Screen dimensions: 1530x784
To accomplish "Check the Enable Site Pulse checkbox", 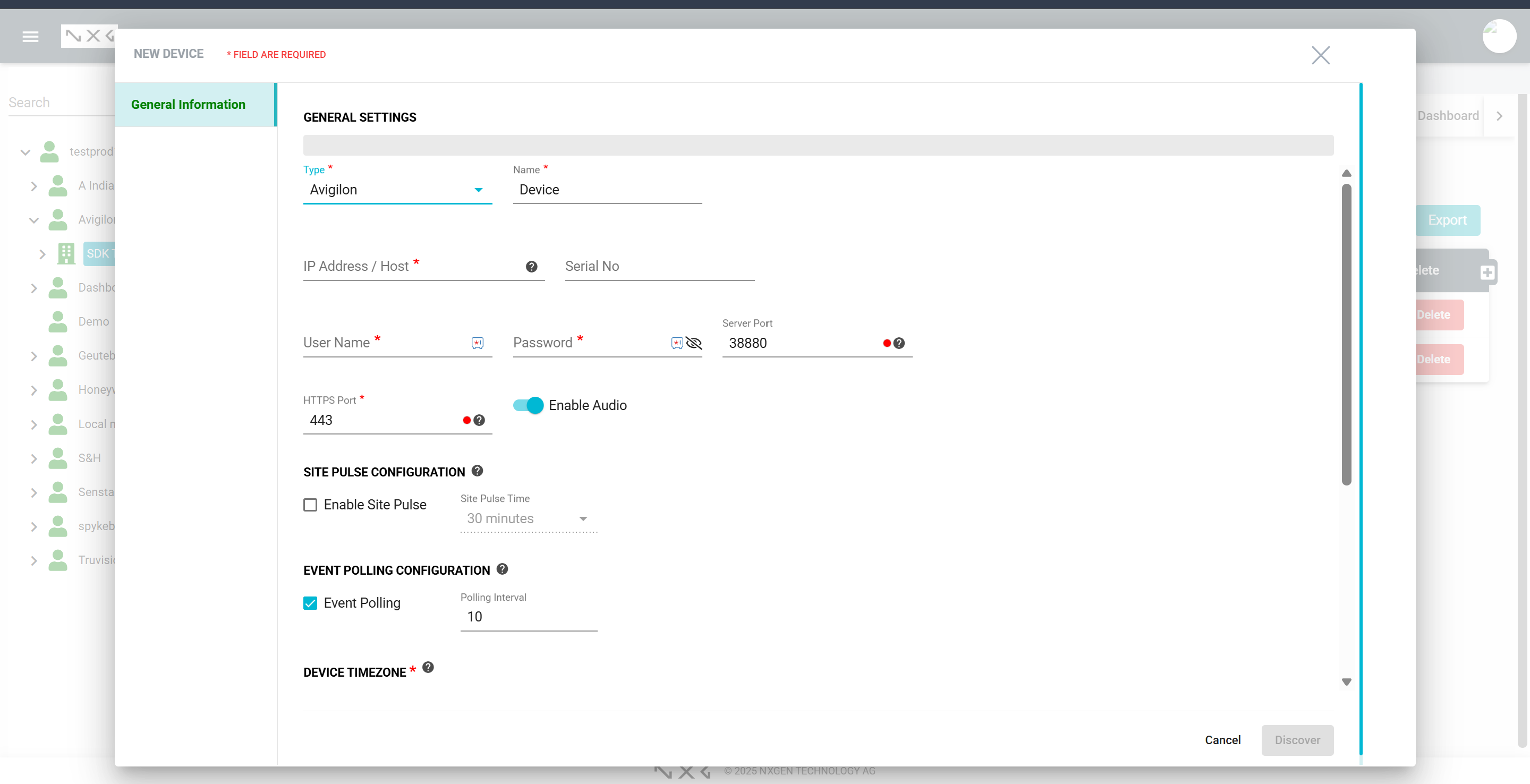I will pyautogui.click(x=310, y=505).
